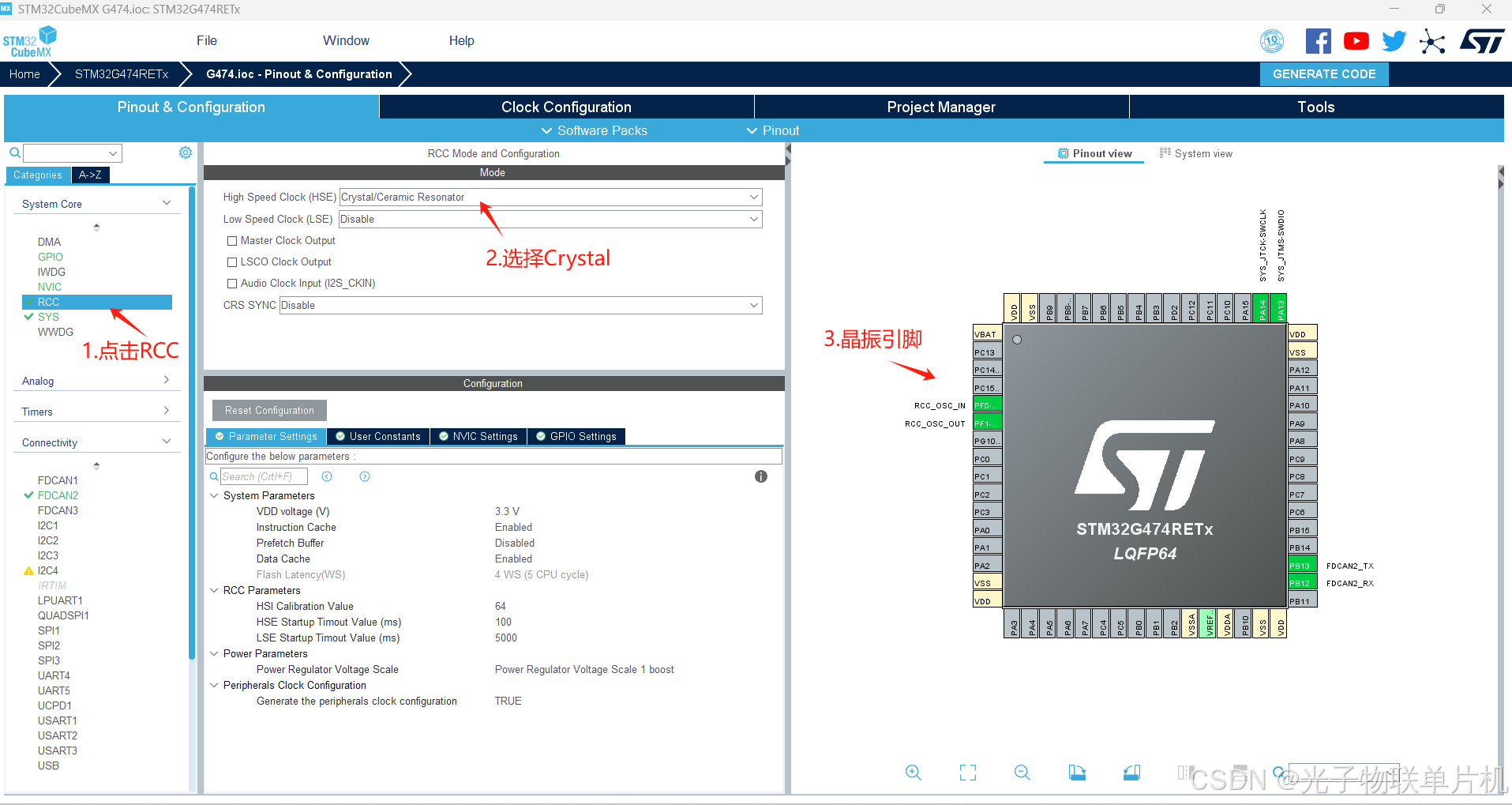The height and width of the screenshot is (805, 1512).
Task: Switch to the Clock Configuration tab
Action: [566, 107]
